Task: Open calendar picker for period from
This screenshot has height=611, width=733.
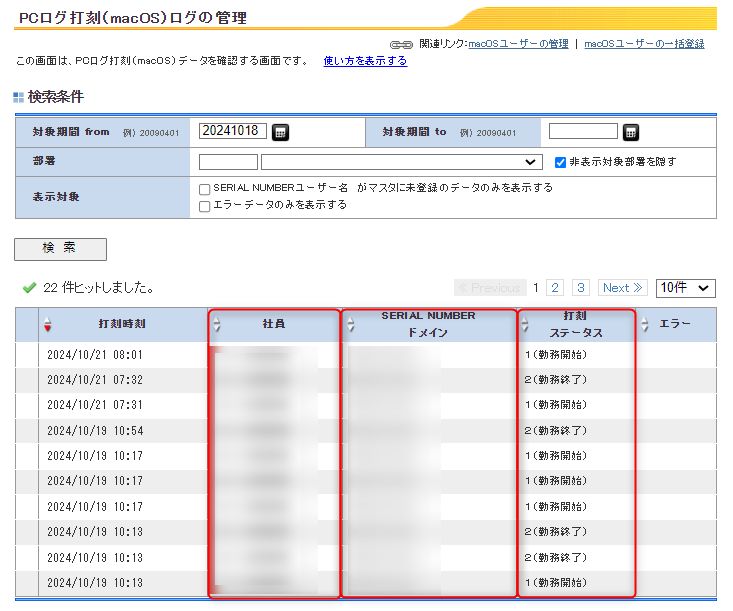Action: [280, 132]
